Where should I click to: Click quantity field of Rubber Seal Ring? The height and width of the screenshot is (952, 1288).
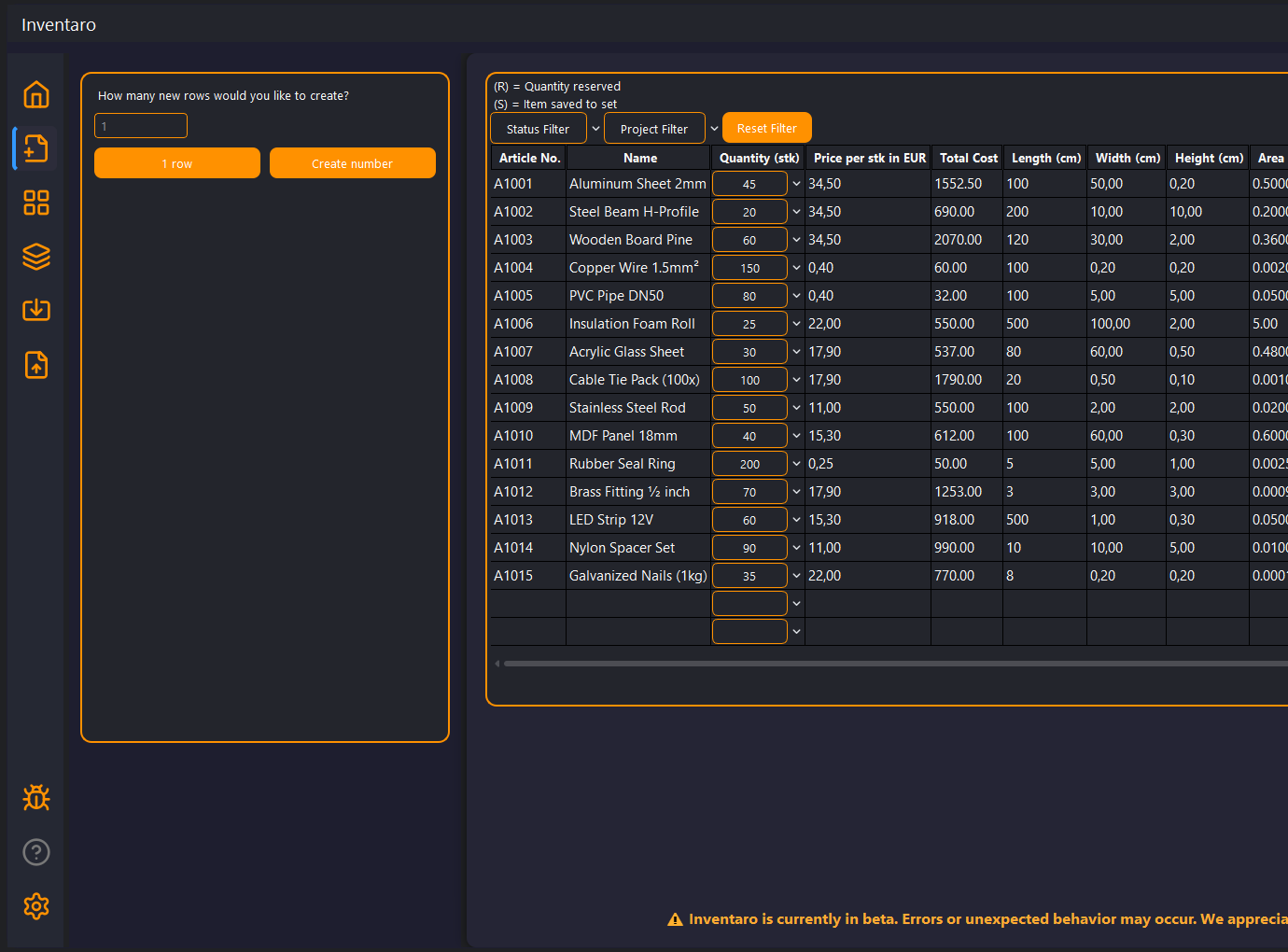749,464
